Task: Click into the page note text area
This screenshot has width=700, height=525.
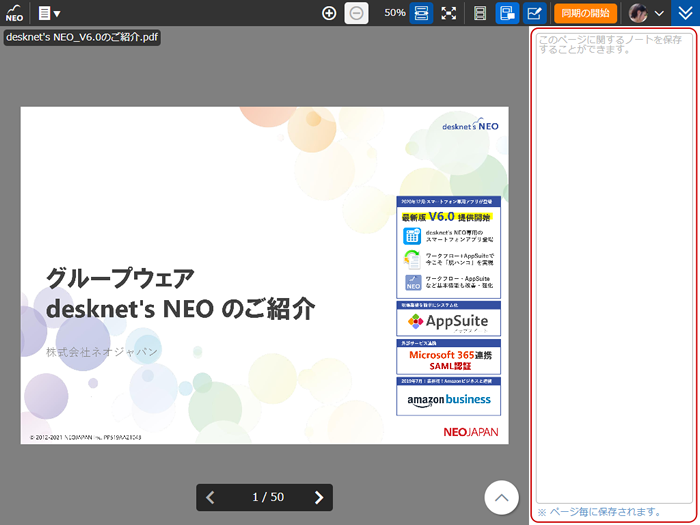Action: [x=614, y=268]
